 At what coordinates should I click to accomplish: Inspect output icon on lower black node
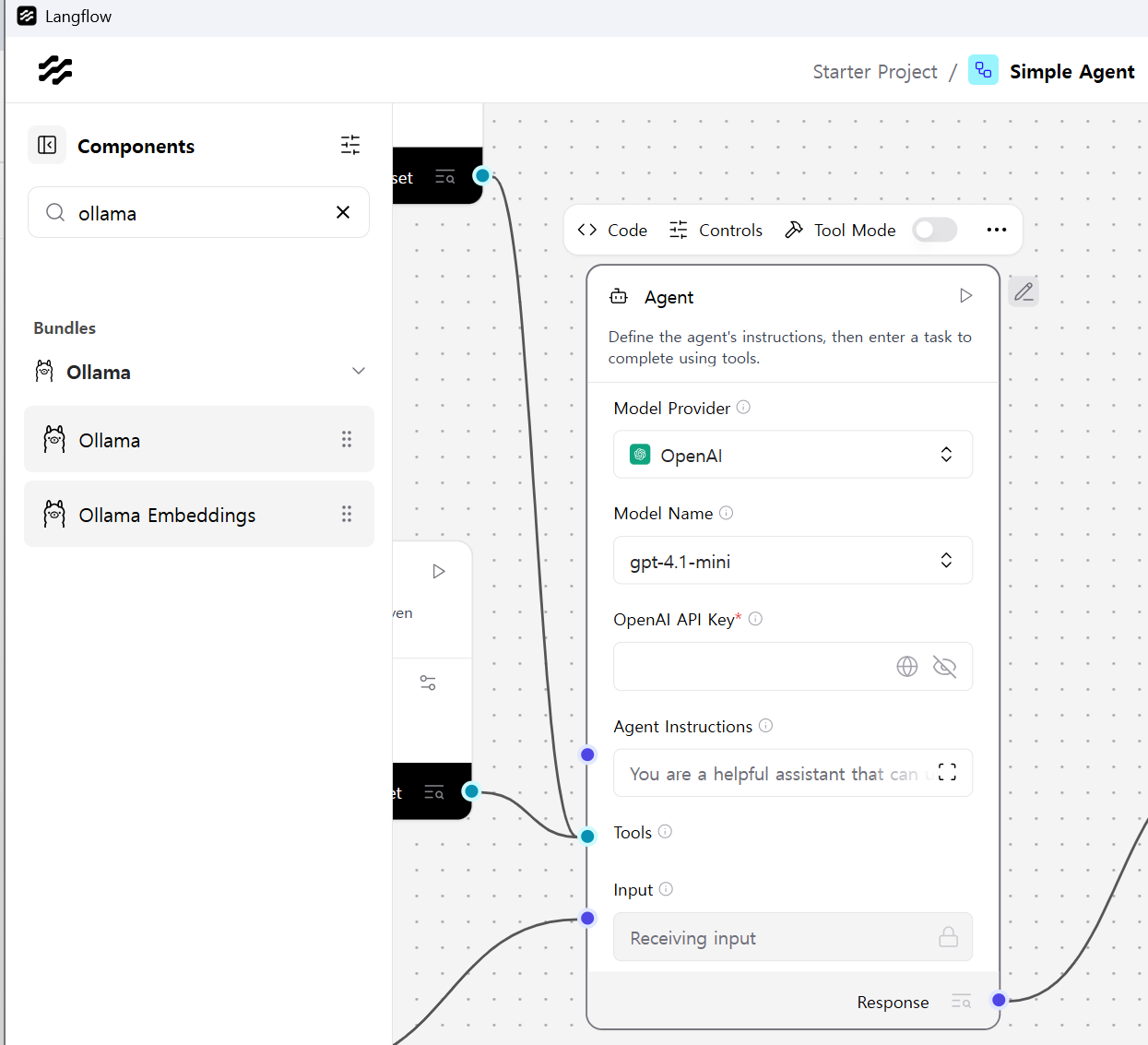(x=433, y=792)
